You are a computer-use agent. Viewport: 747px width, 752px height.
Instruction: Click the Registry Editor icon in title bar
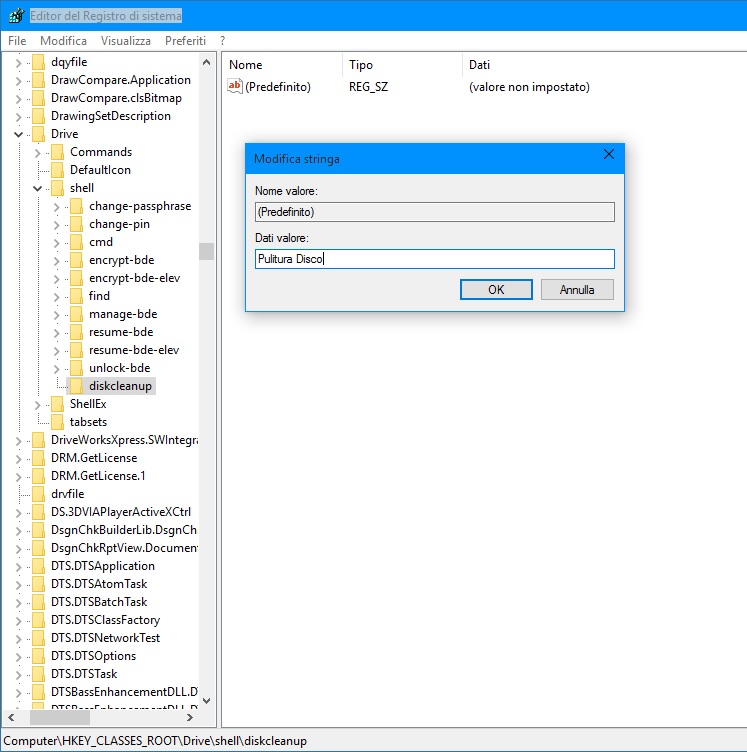pos(15,16)
